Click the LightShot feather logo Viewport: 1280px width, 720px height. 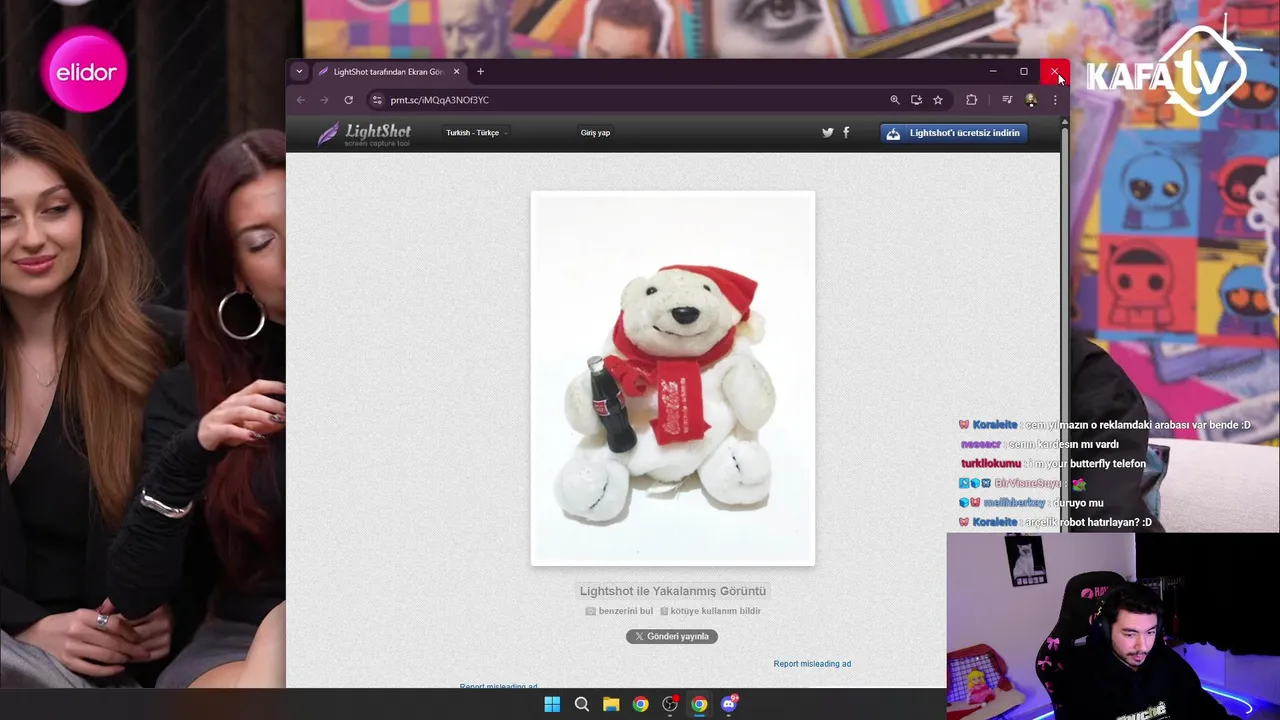(x=364, y=134)
